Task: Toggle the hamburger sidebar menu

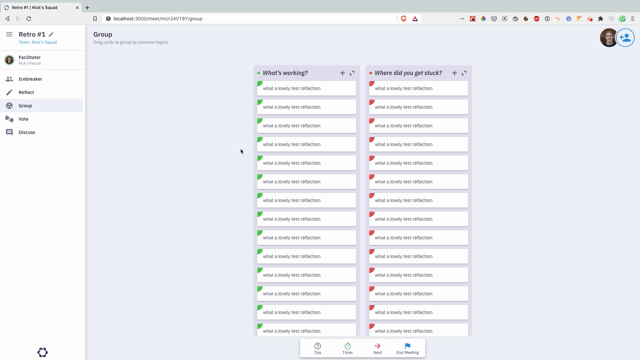Action: point(9,35)
